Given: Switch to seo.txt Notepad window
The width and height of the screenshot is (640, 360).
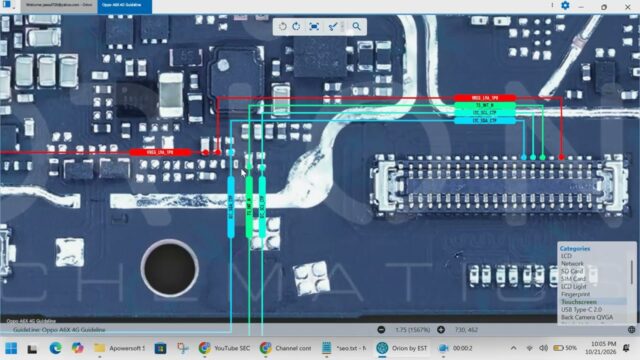Looking at the screenshot, I should coord(344,348).
